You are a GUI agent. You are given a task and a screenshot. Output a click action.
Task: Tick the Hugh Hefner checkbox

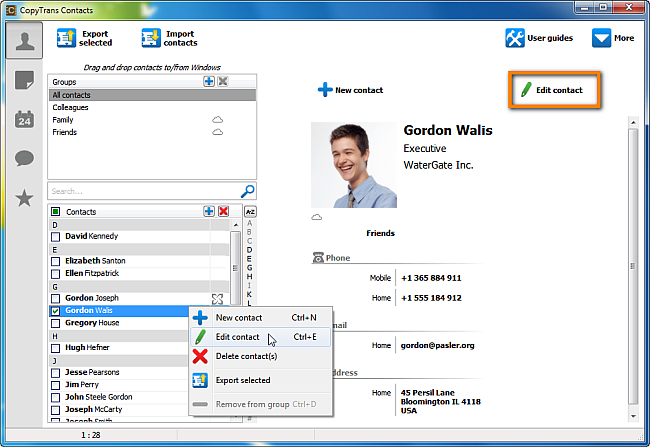point(56,347)
